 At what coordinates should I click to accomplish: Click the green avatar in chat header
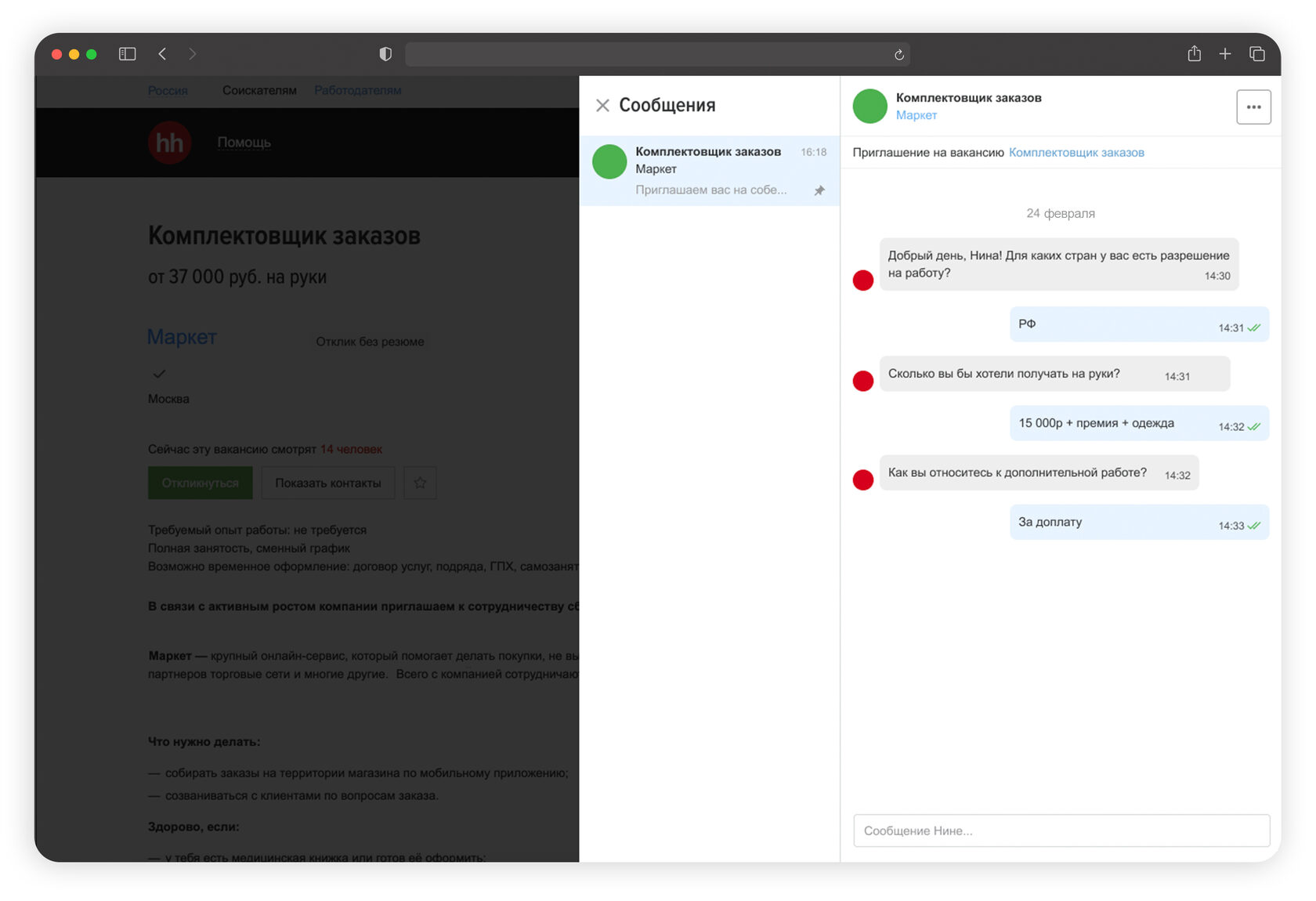pyautogui.click(x=869, y=106)
